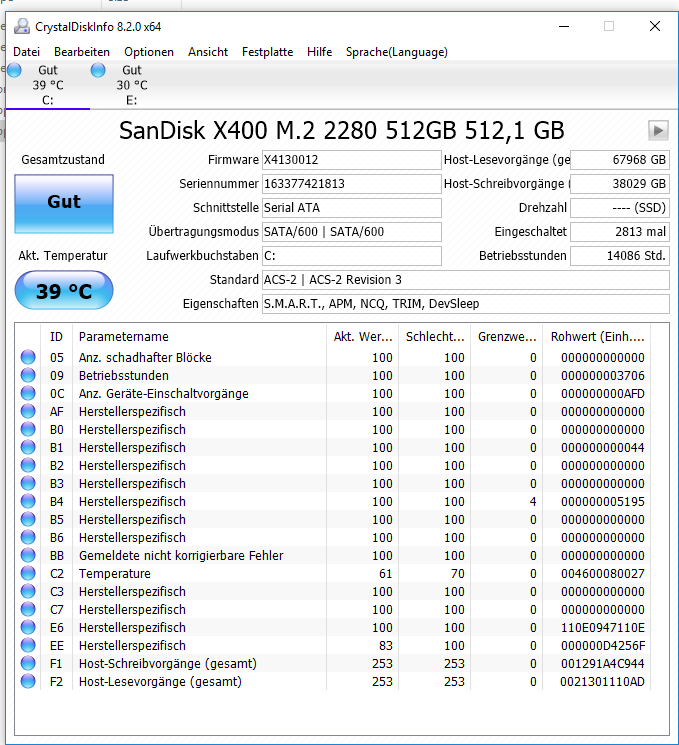Screen dimensions: 679x745
Task: Open the Hilfe menu
Action: tap(319, 52)
